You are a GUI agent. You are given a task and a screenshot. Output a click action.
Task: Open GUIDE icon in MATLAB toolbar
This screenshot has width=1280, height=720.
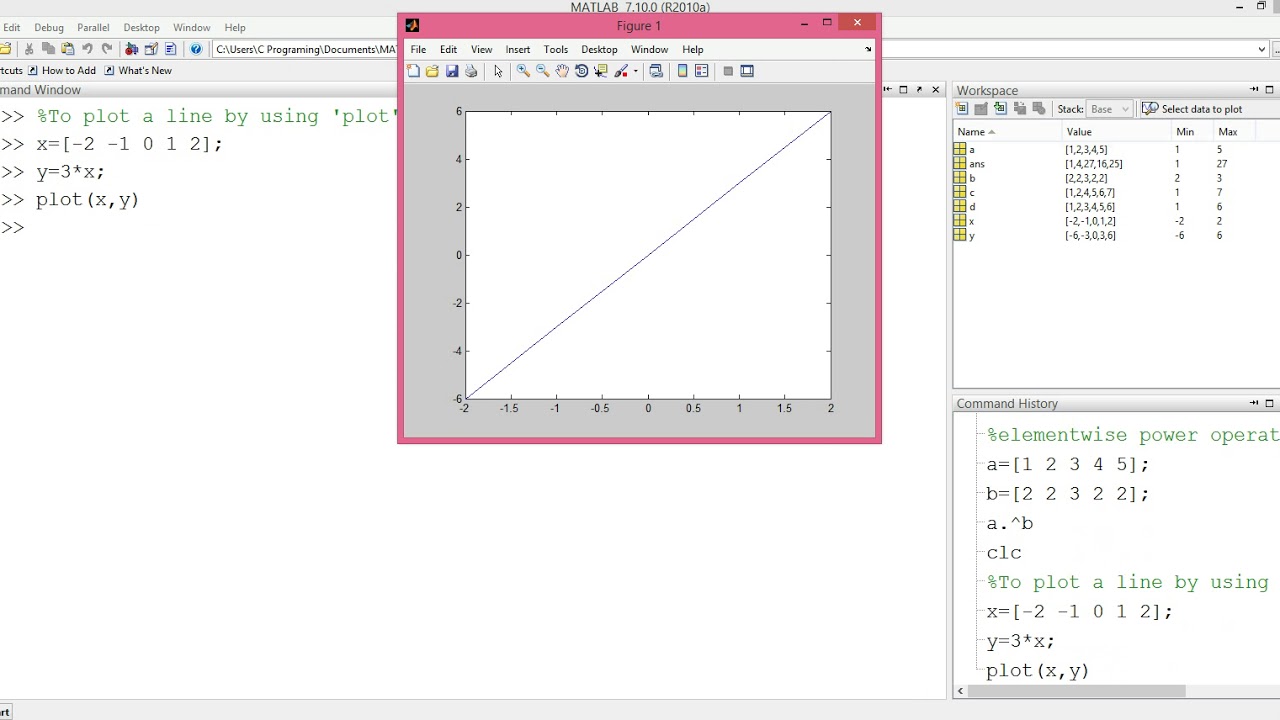151,49
